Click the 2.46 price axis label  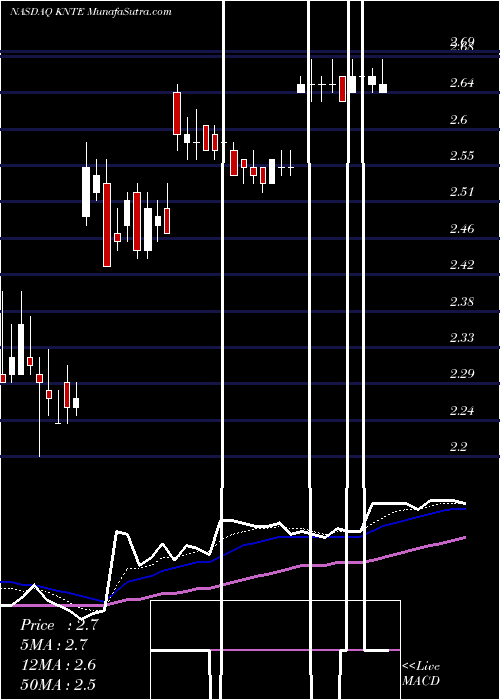[462, 229]
